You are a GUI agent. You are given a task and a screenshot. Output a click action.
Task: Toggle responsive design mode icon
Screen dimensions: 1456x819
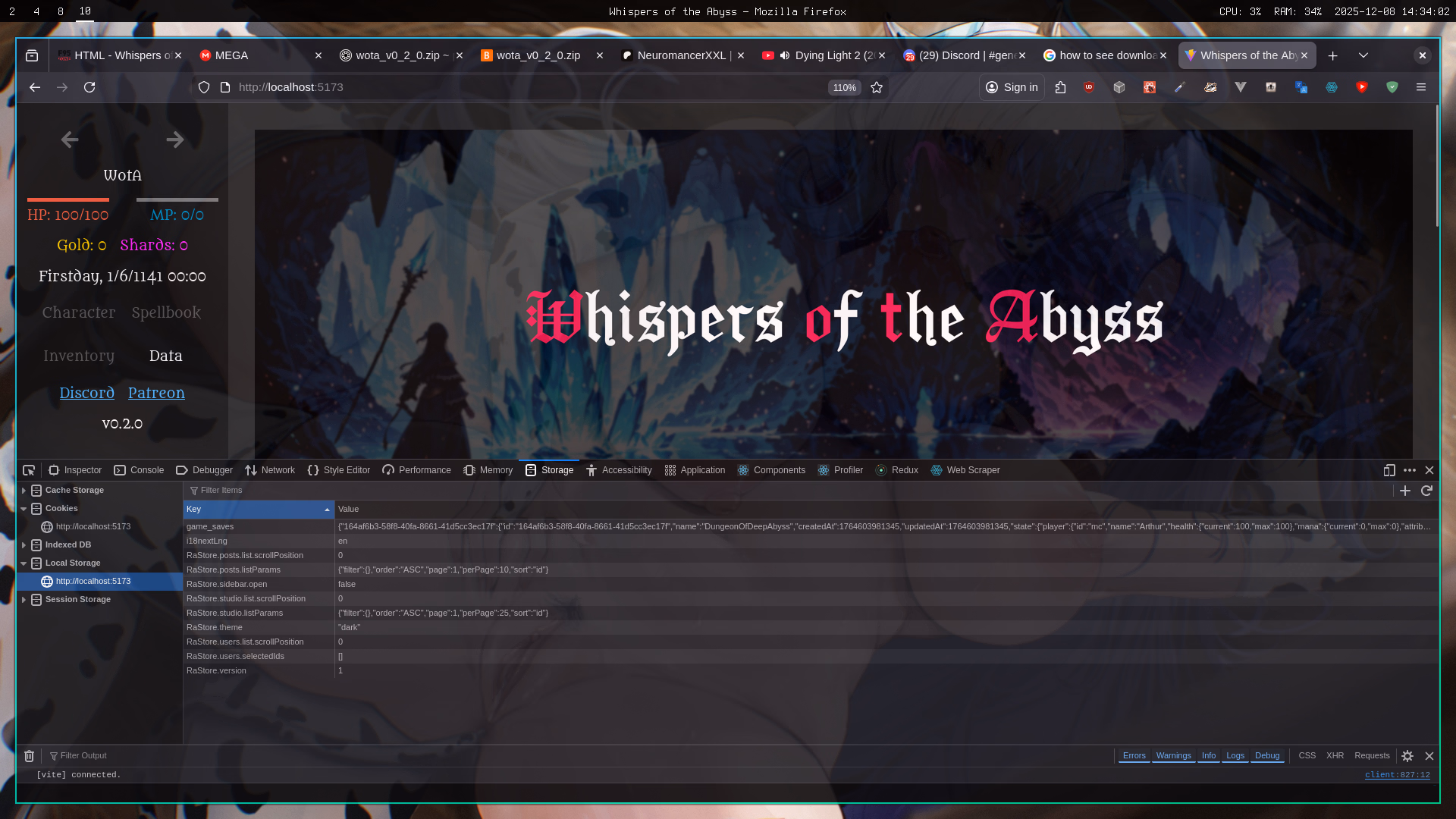(1389, 470)
